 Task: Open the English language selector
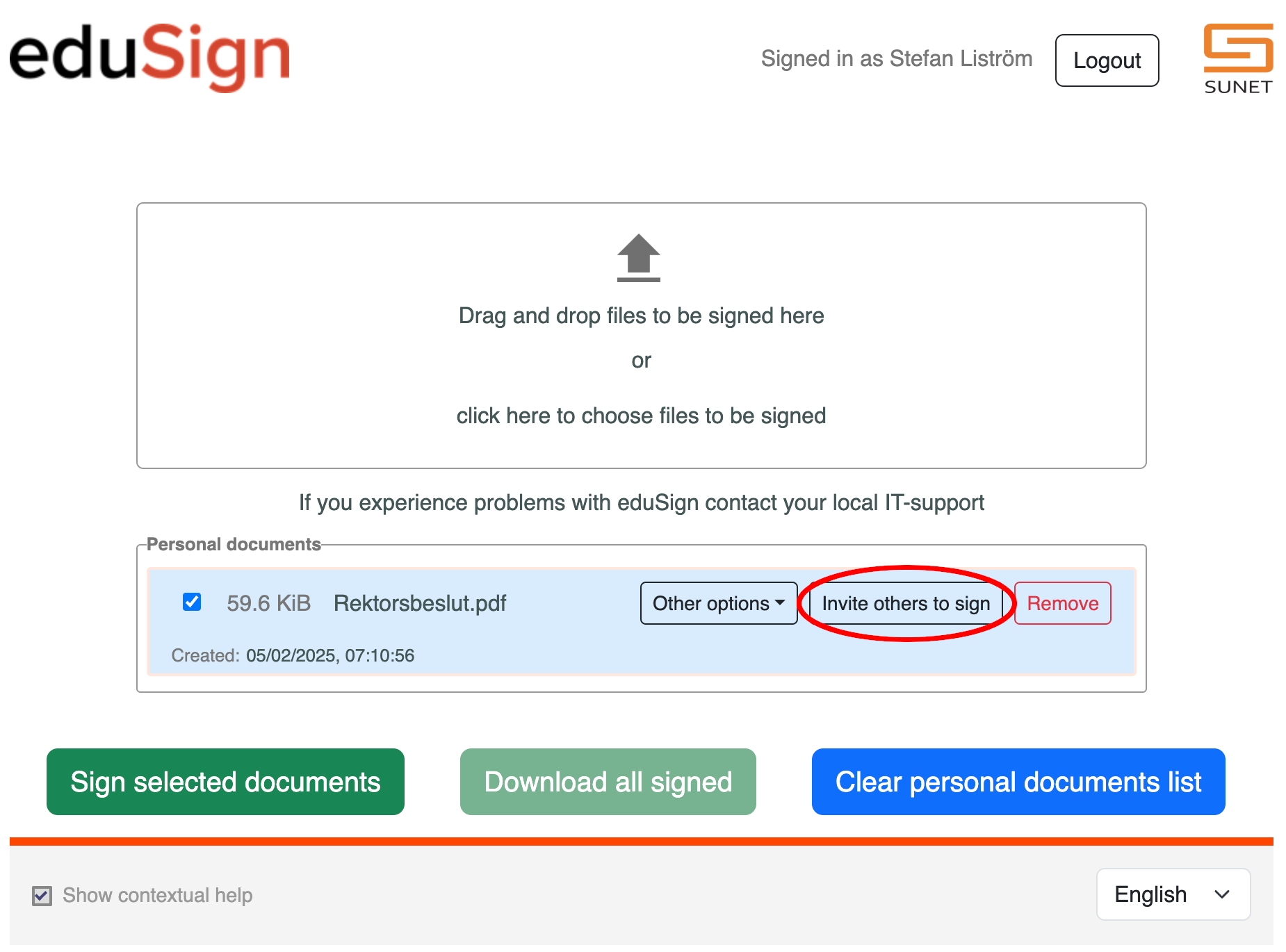1173,894
